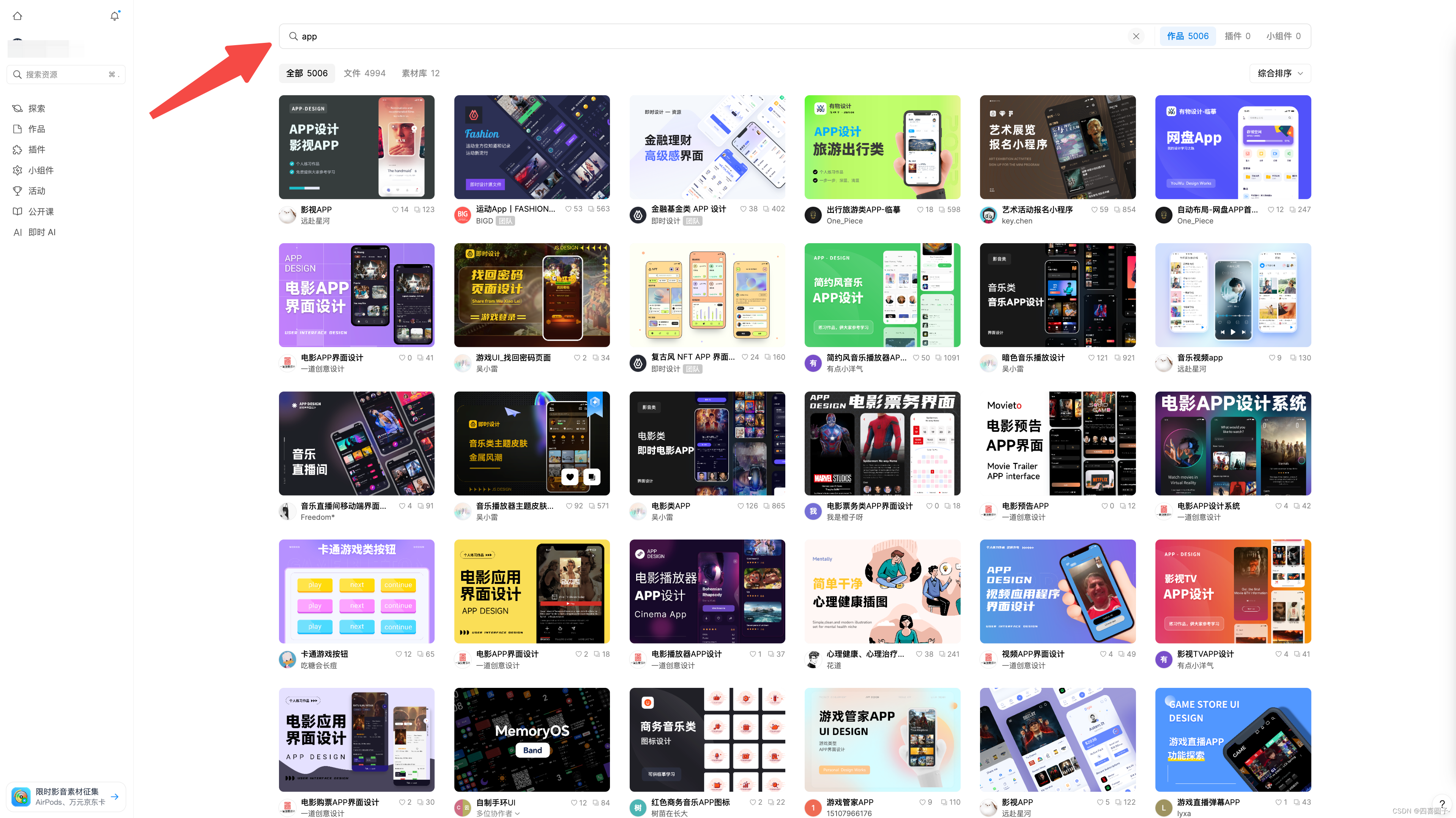Expand the 多位协作者 collaborators chevron
1456x818 pixels.
(517, 813)
